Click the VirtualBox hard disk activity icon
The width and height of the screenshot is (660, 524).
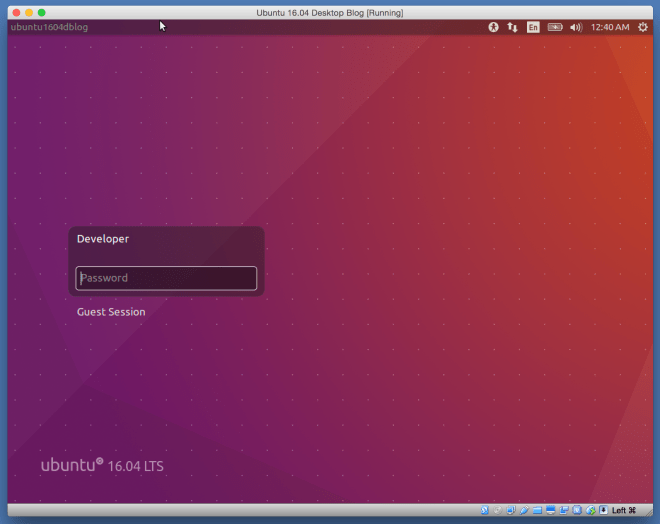484,510
